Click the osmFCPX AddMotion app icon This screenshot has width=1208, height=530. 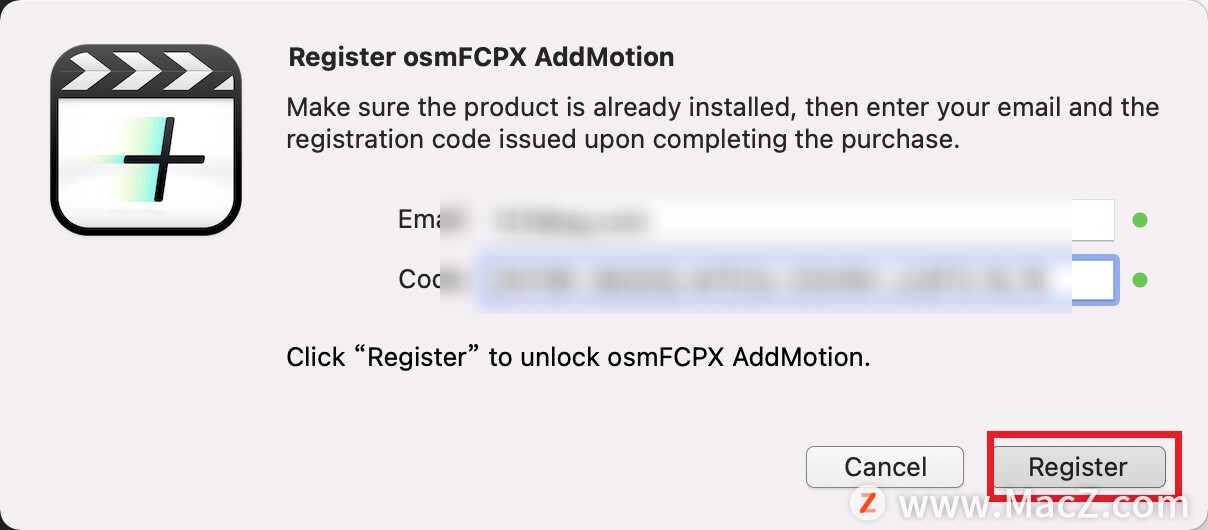[x=146, y=139]
